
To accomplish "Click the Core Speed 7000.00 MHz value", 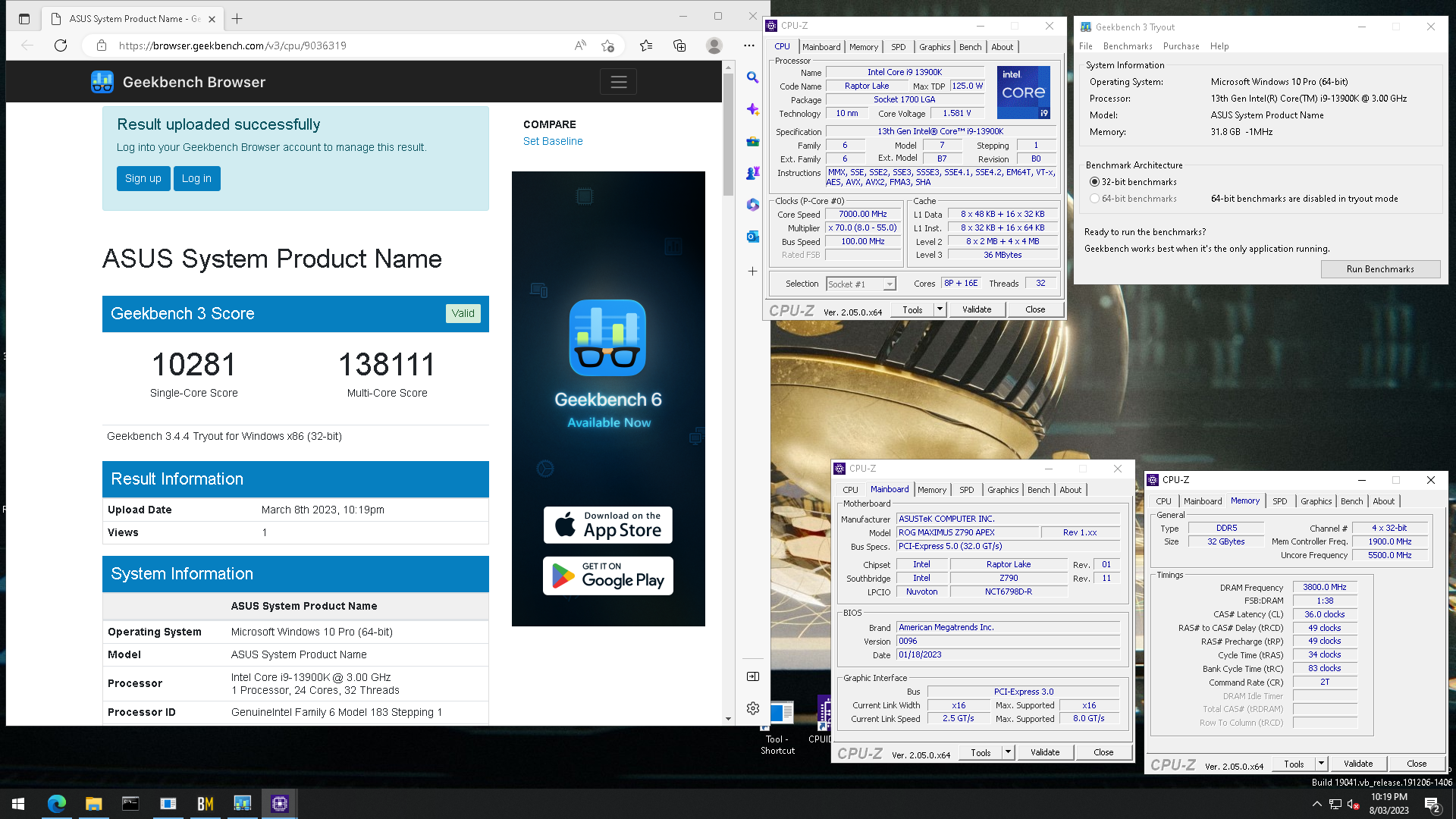I will point(862,215).
